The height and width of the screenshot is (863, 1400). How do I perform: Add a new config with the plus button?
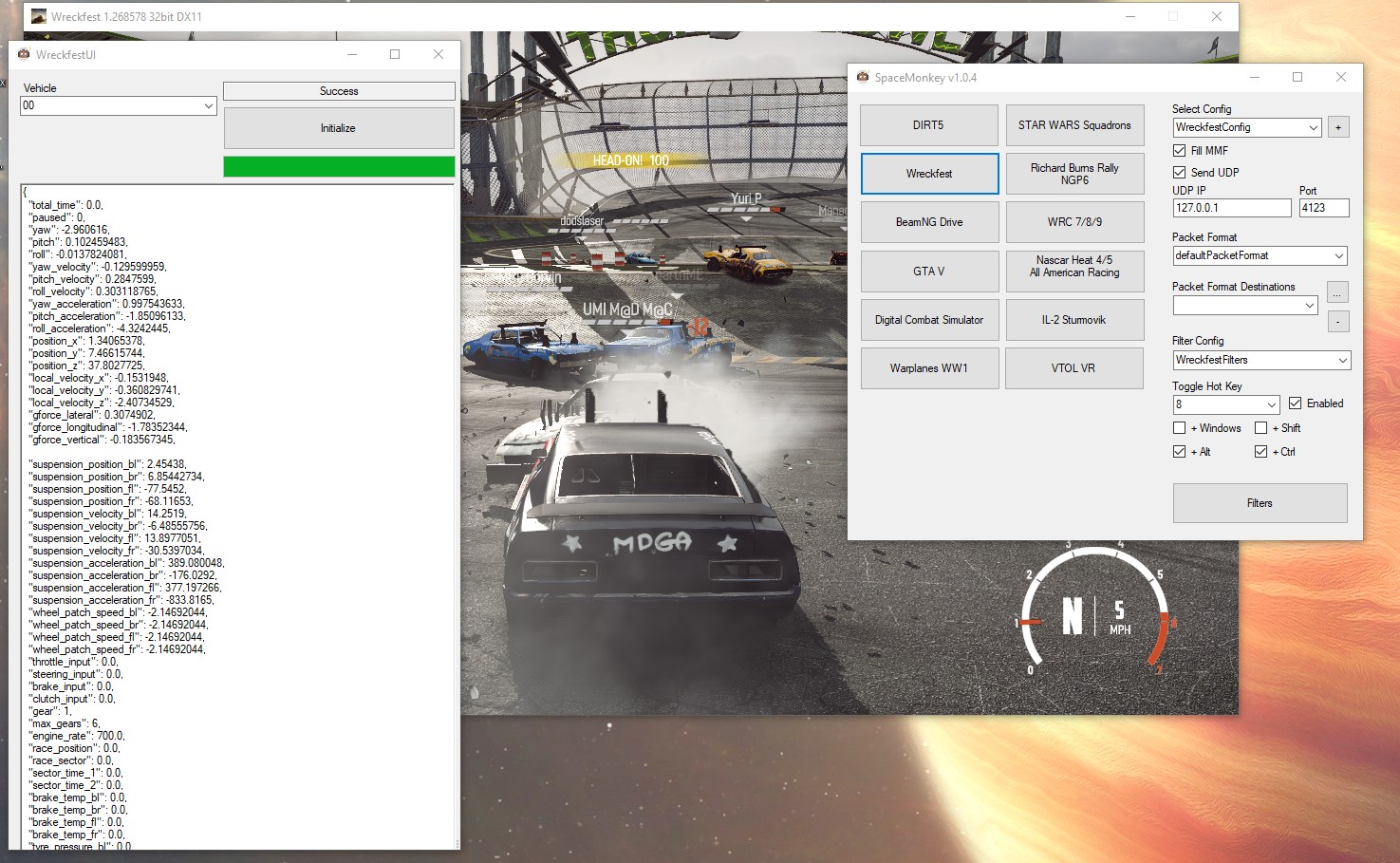pyautogui.click(x=1338, y=127)
